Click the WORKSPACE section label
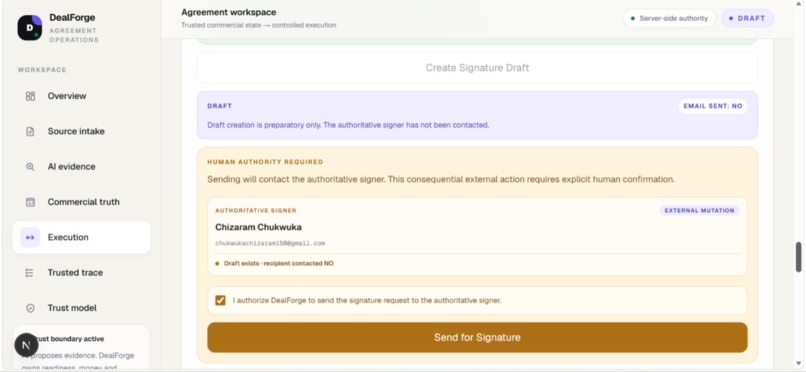 pyautogui.click(x=42, y=70)
